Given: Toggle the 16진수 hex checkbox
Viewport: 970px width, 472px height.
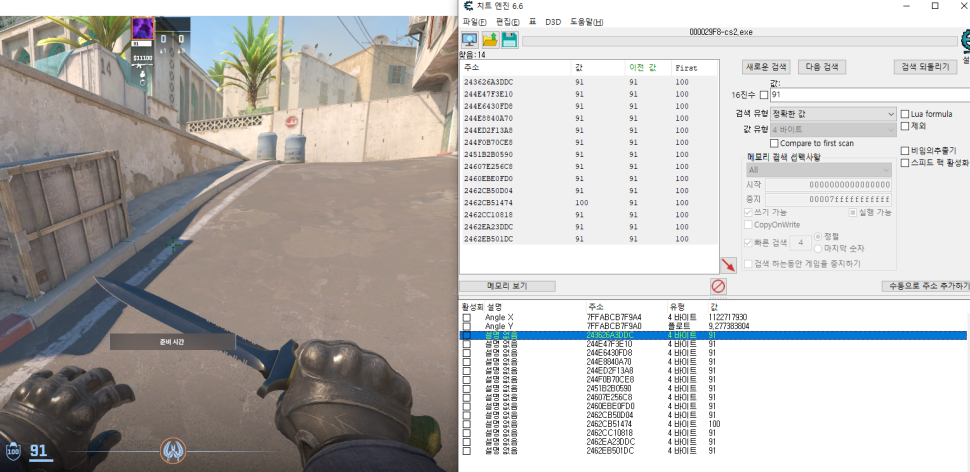Looking at the screenshot, I should point(763,95).
